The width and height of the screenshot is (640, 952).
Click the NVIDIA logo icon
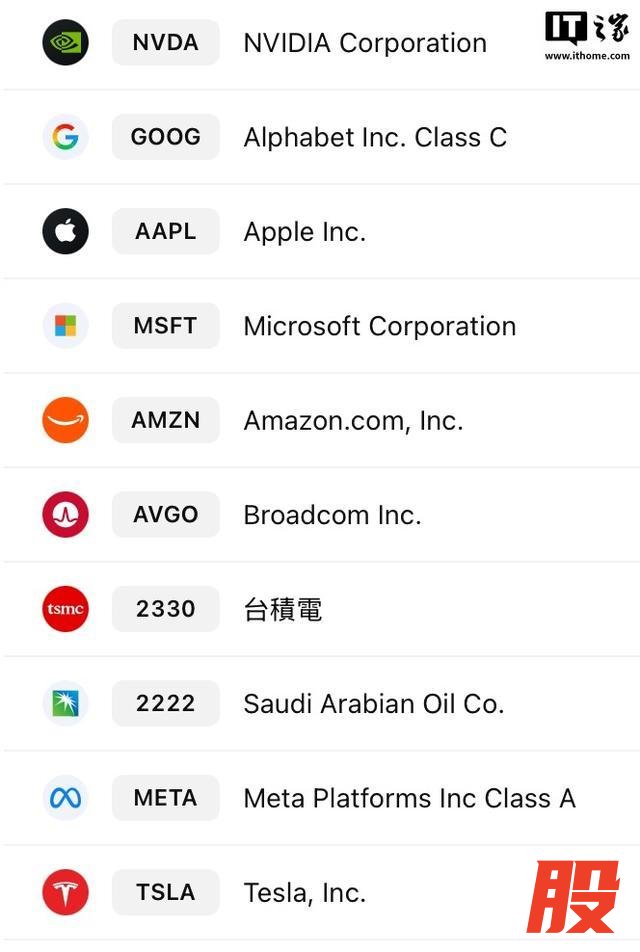point(66,43)
